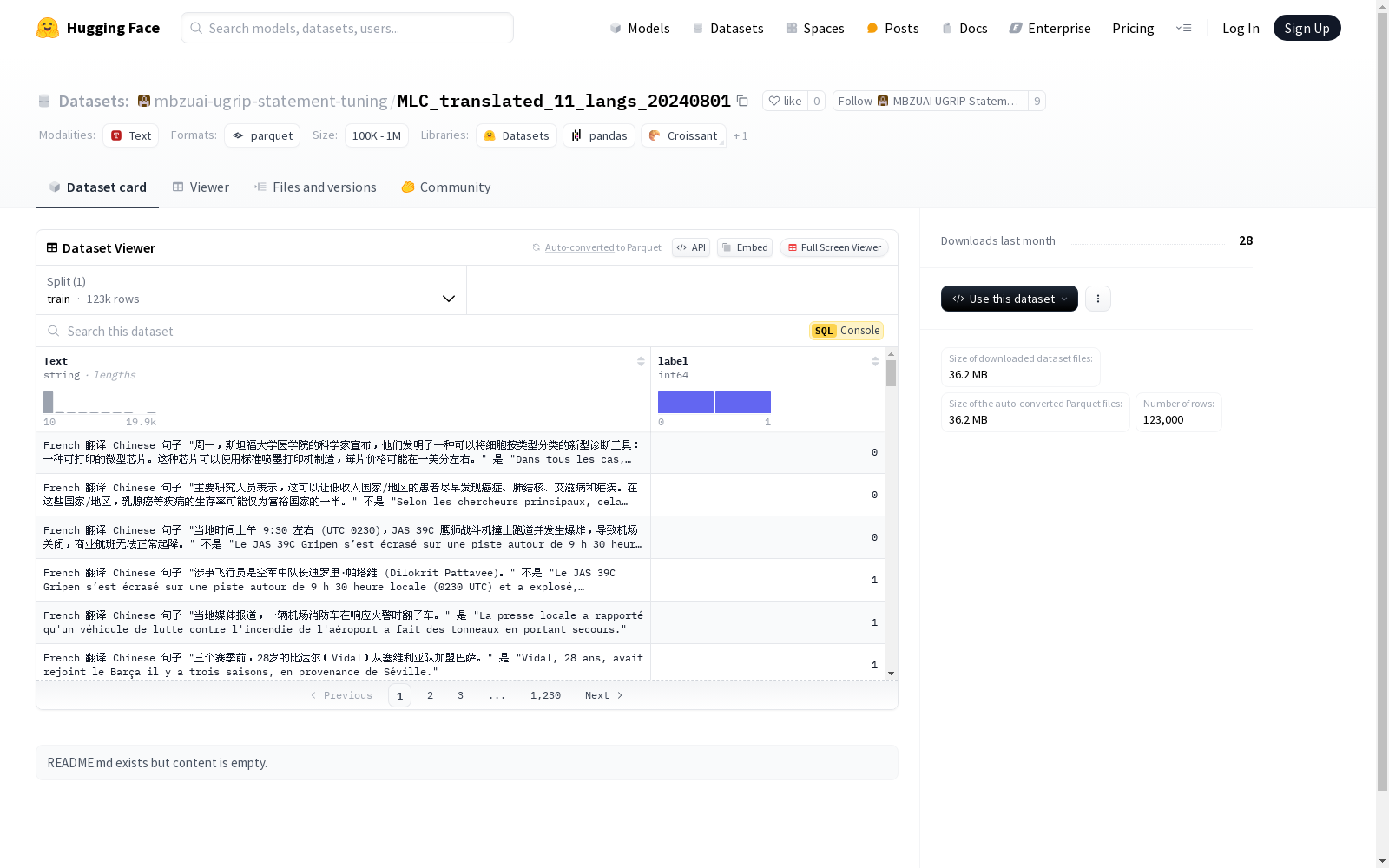Select the first Text length histogram bar

tap(49, 402)
